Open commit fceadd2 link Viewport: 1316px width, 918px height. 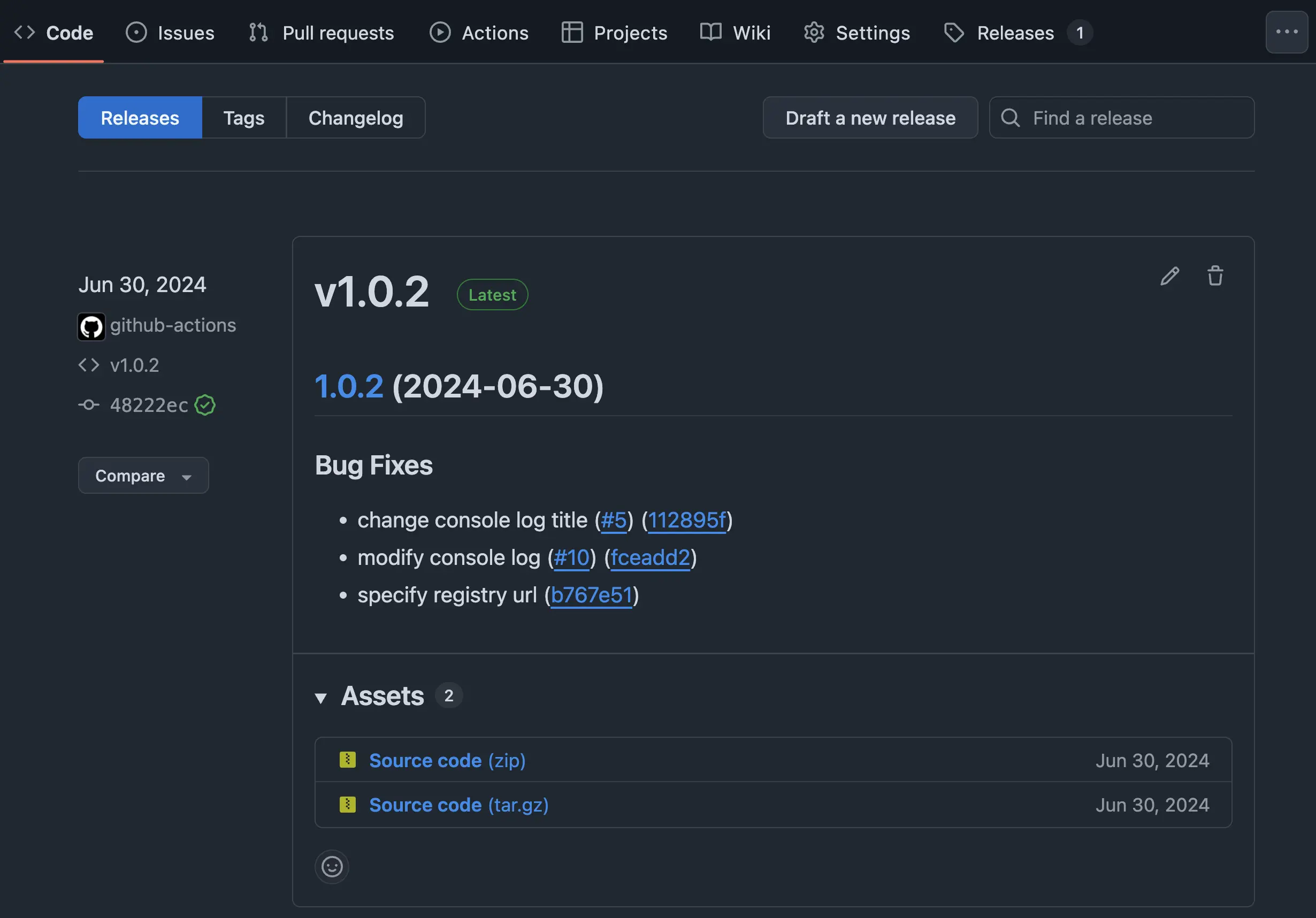650,557
